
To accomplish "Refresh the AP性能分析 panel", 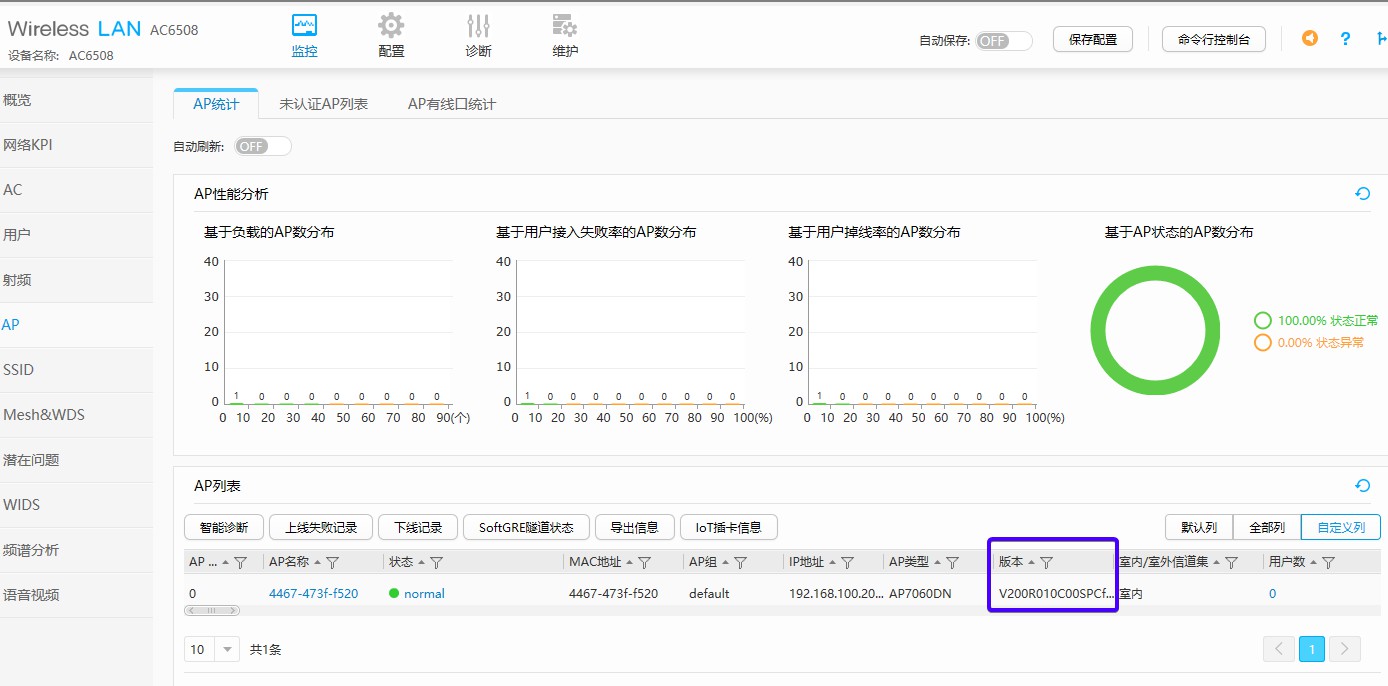I will click(x=1362, y=194).
